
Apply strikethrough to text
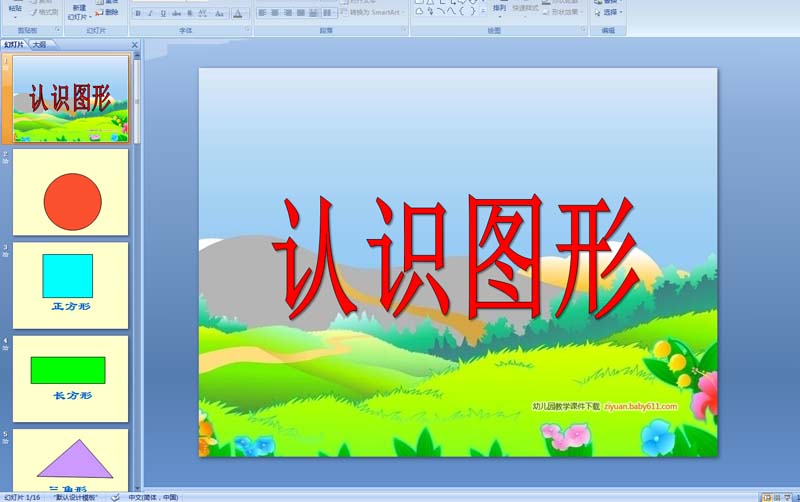177,13
